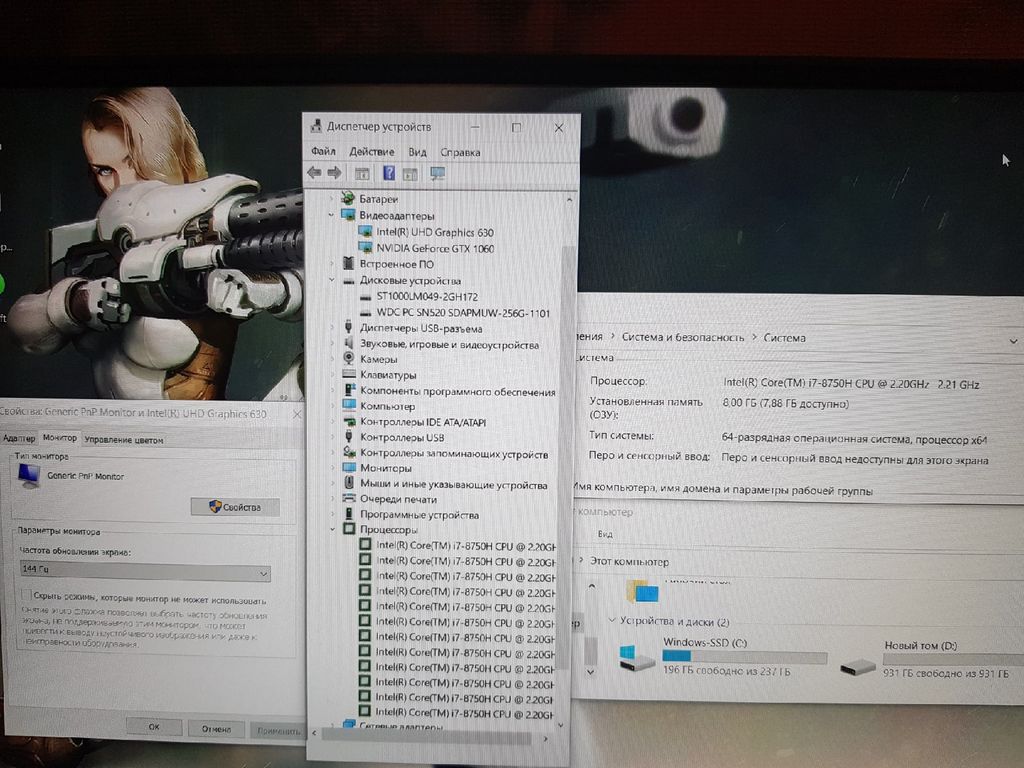The width and height of the screenshot is (1024, 768).
Task: Click the Отмена button in properties dialog
Action: tap(217, 729)
